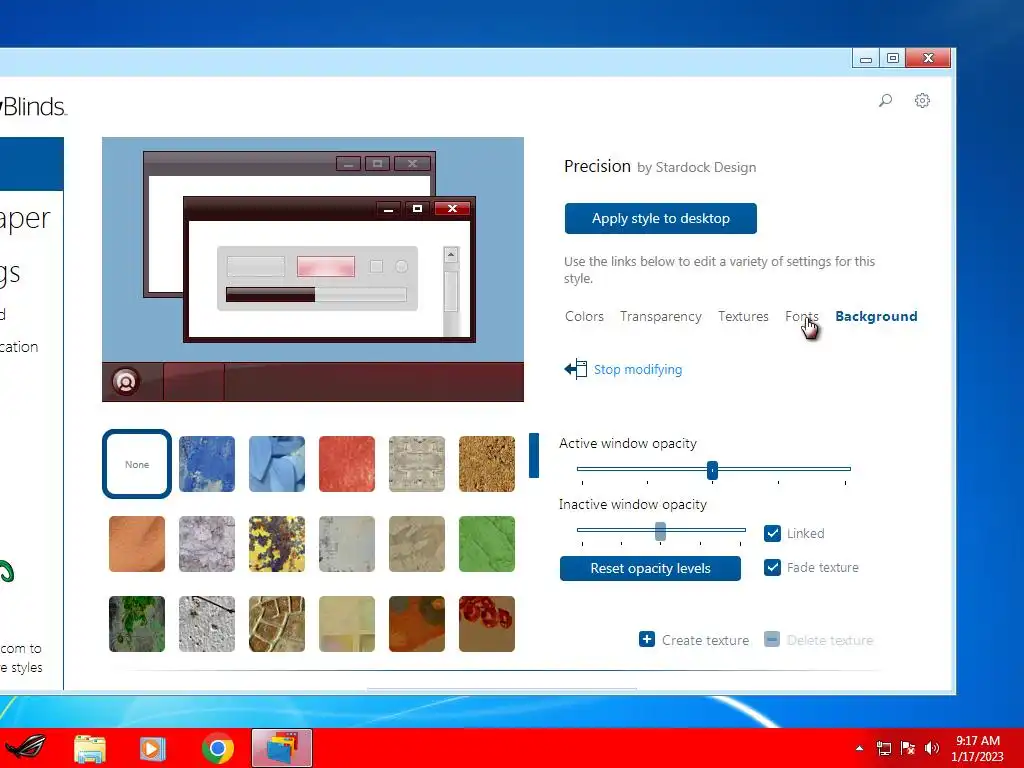Choose the pale yellow tile texture
Screen dimensions: 1024x768
(347, 624)
